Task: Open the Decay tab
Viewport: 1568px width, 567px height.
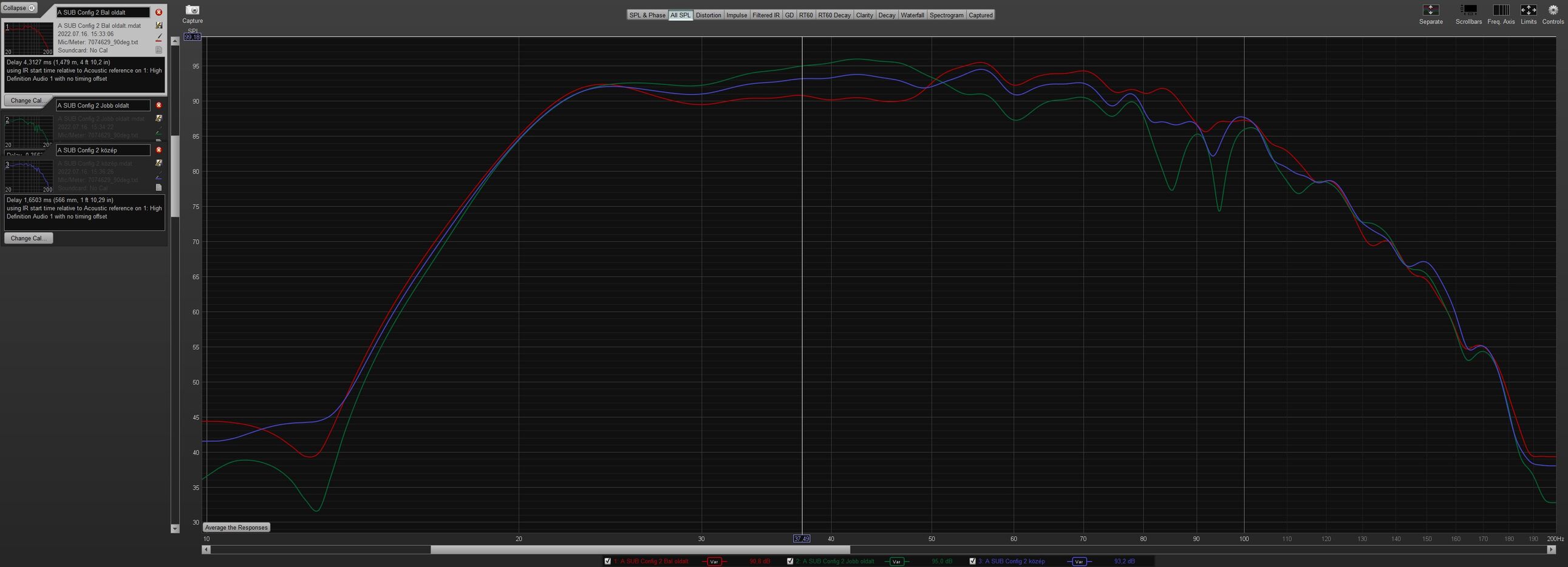Action: 887,15
